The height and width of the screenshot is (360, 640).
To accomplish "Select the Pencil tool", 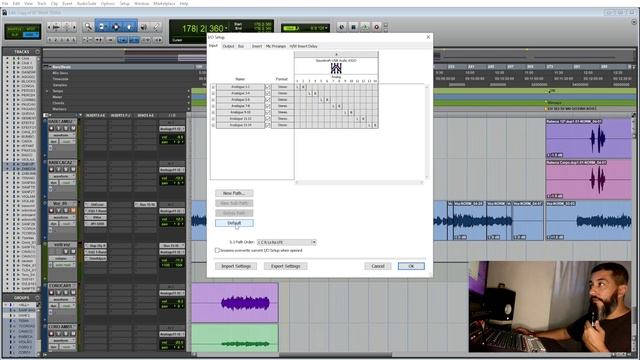I will pyautogui.click(x=156, y=27).
